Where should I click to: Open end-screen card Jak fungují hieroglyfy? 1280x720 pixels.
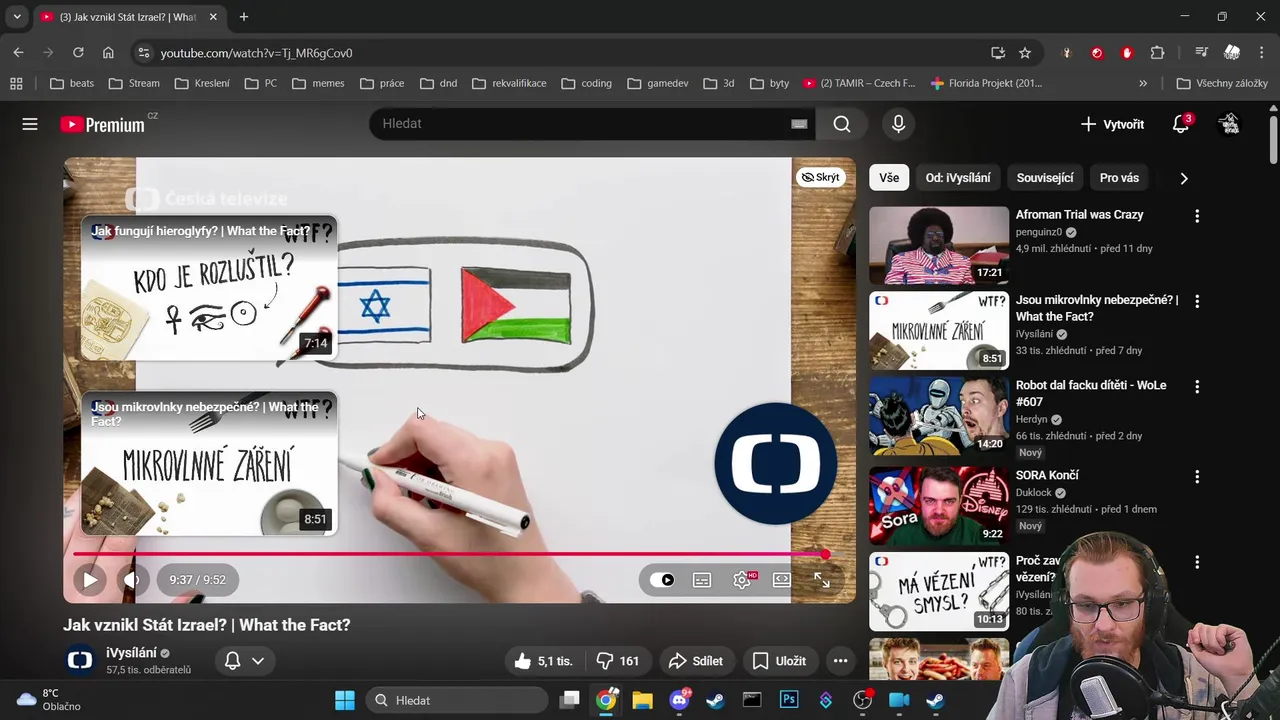click(209, 288)
